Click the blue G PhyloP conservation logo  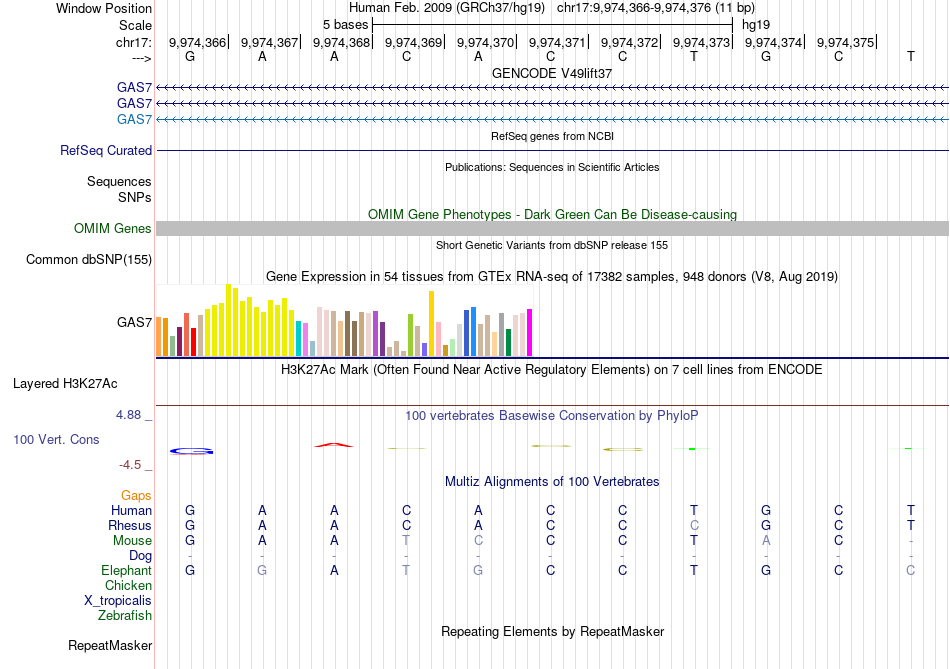[191, 451]
